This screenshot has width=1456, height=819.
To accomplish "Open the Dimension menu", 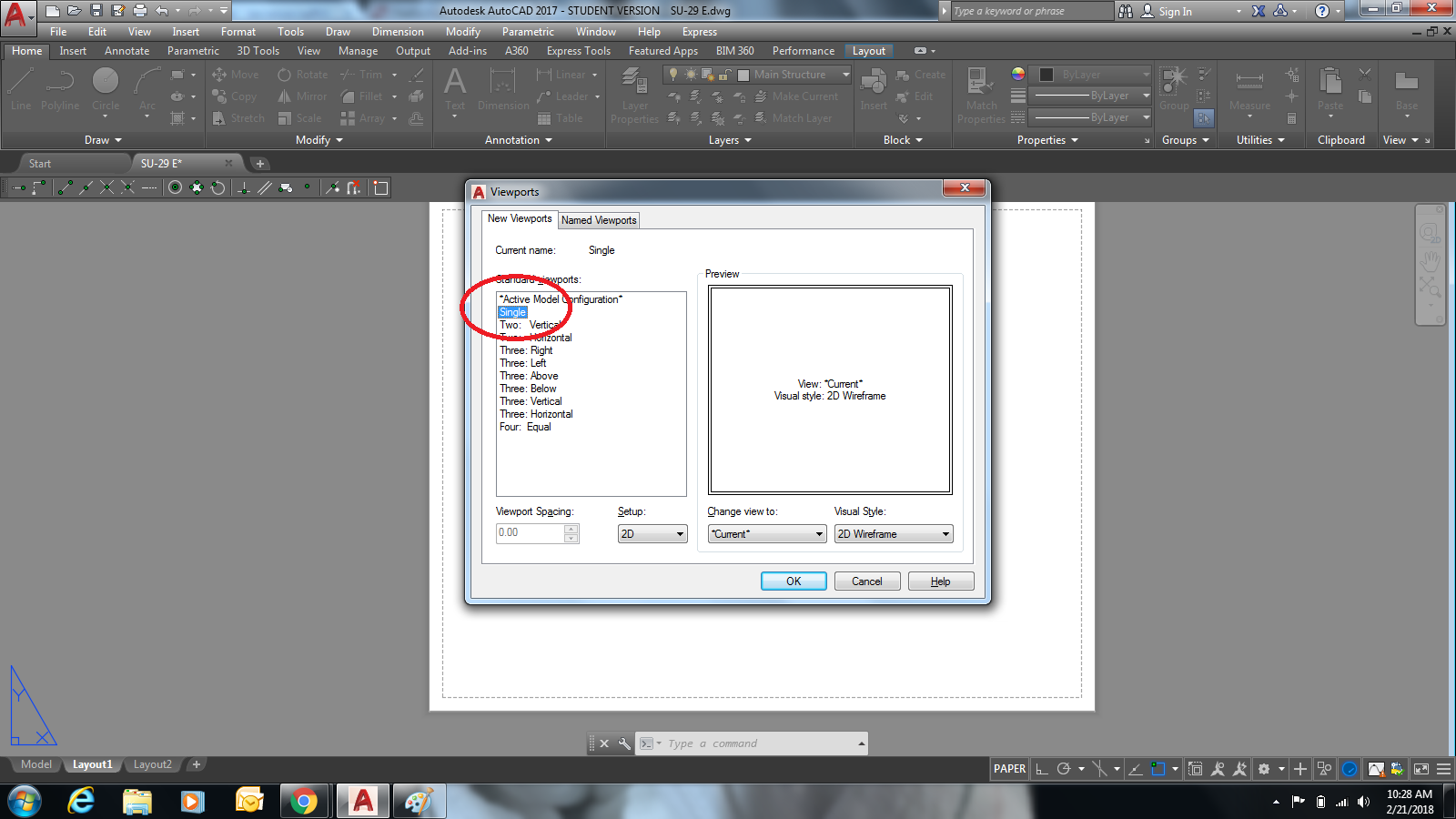I will [398, 32].
